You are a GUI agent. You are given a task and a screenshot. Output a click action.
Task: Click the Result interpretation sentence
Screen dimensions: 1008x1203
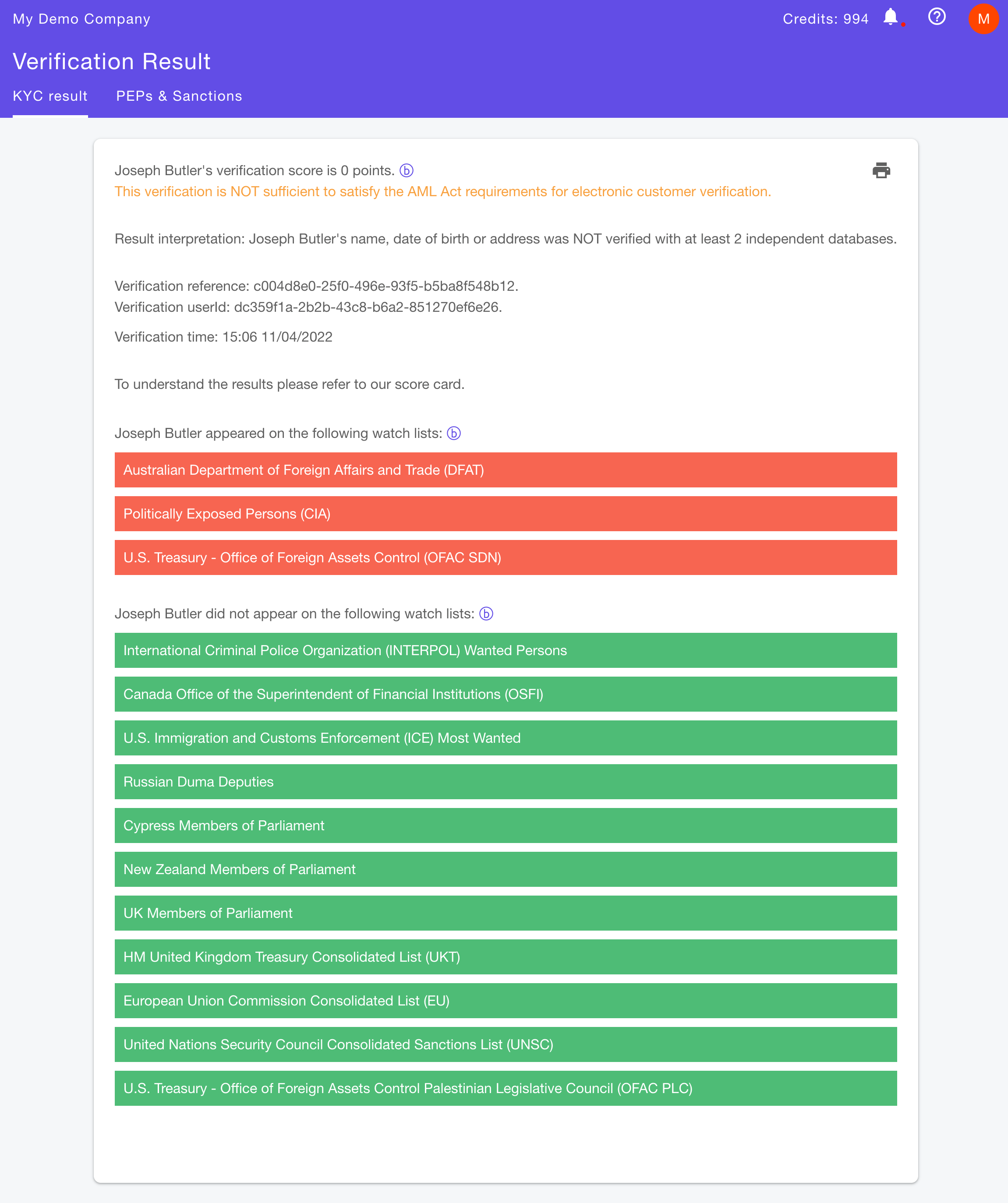pyautogui.click(x=506, y=240)
